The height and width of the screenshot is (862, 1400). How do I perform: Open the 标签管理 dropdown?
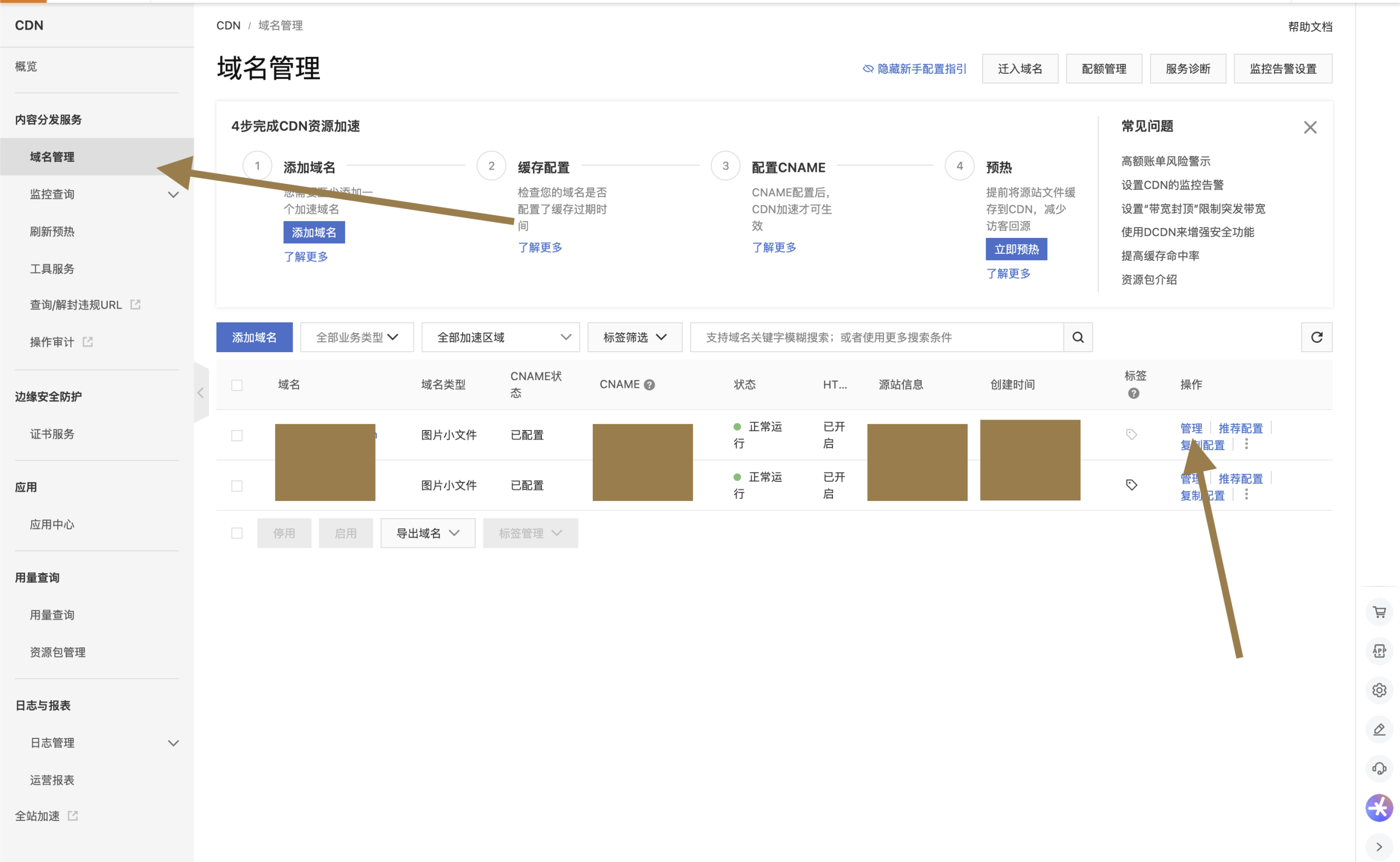530,533
